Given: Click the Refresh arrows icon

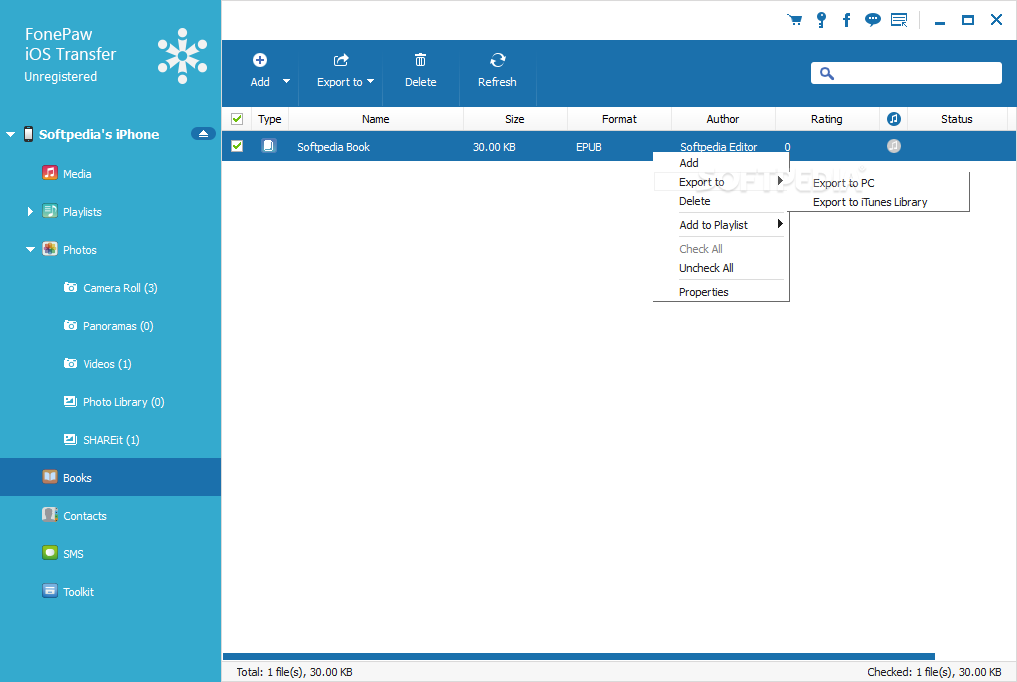Looking at the screenshot, I should tap(497, 60).
